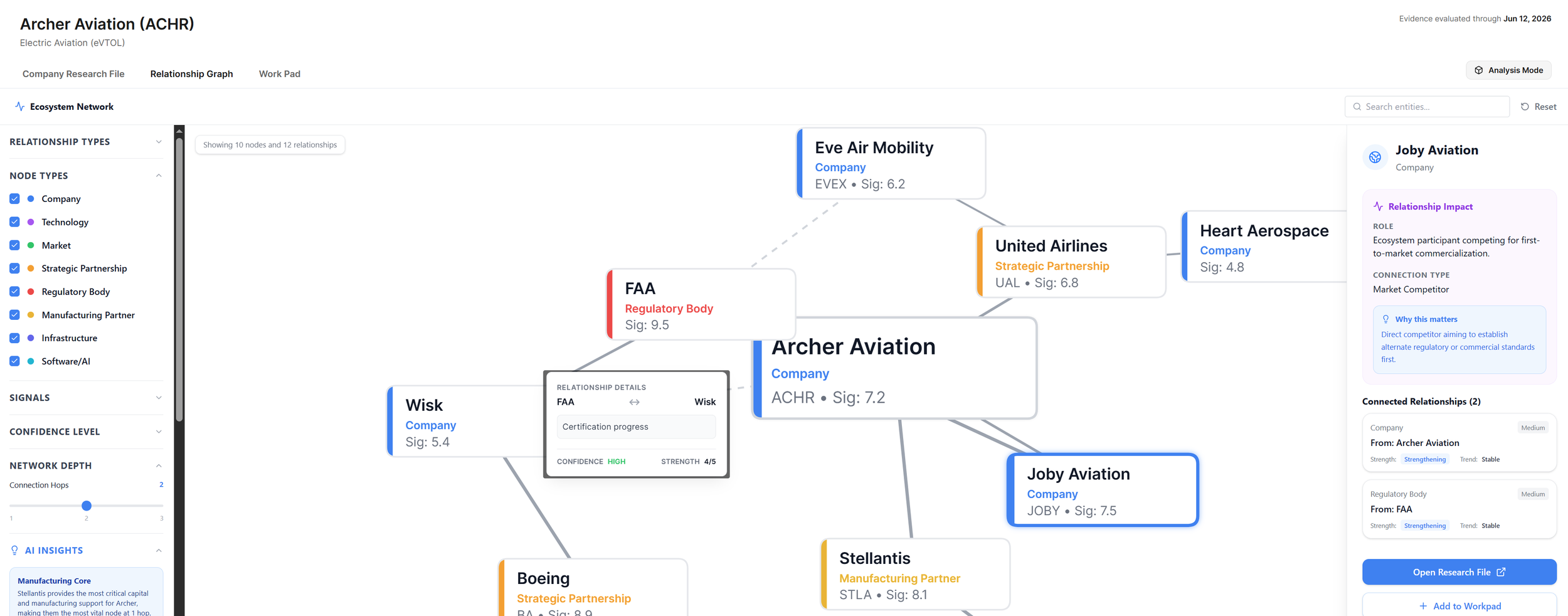
Task: Click the bidirectional arrow between FAA and Wisk
Action: 634,402
